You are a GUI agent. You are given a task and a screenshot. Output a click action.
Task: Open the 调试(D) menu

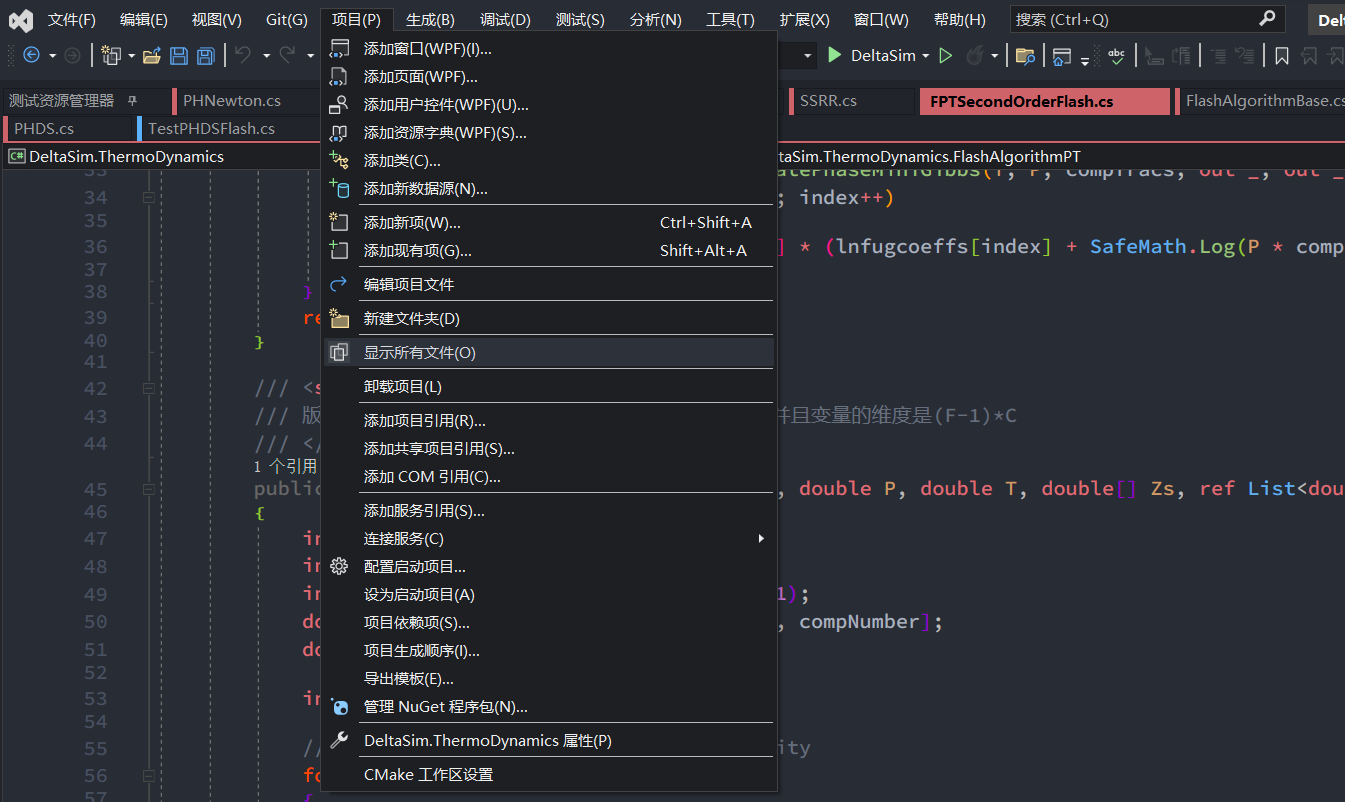(505, 20)
